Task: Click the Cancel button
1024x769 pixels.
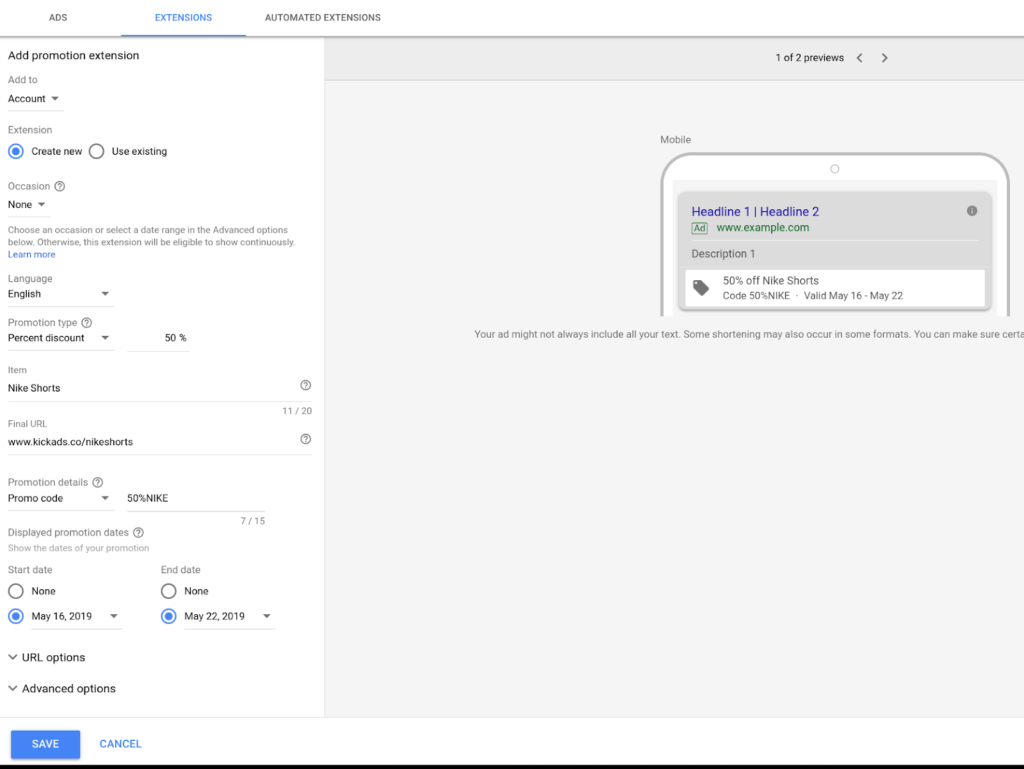Action: pyautogui.click(x=120, y=744)
